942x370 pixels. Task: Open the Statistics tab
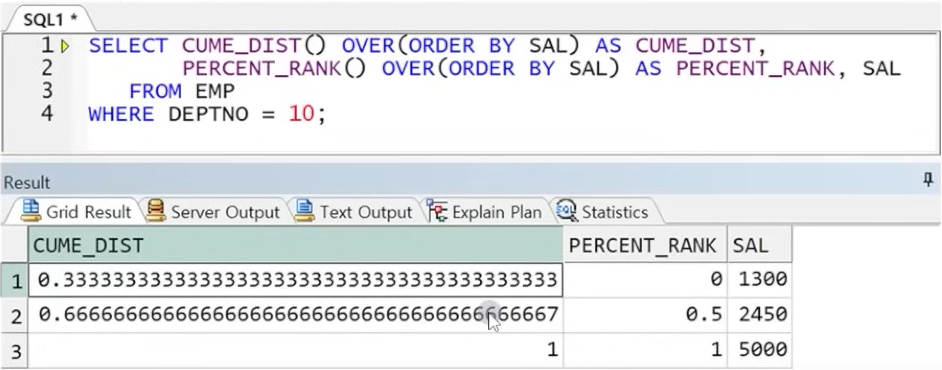[604, 212]
